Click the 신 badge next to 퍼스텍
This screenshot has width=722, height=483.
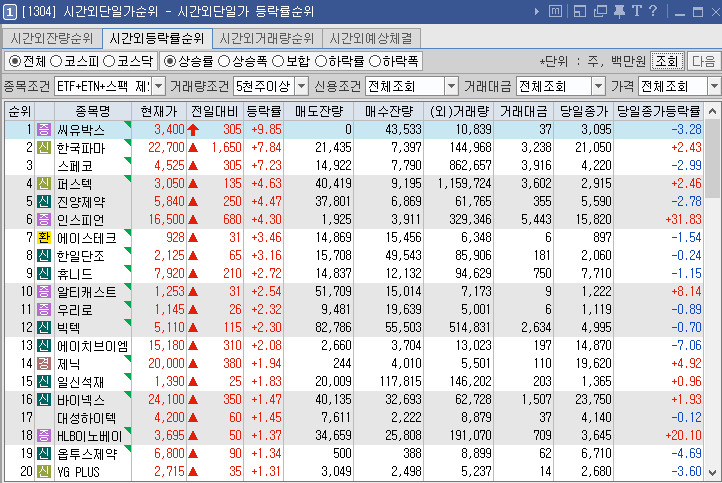[x=44, y=183]
